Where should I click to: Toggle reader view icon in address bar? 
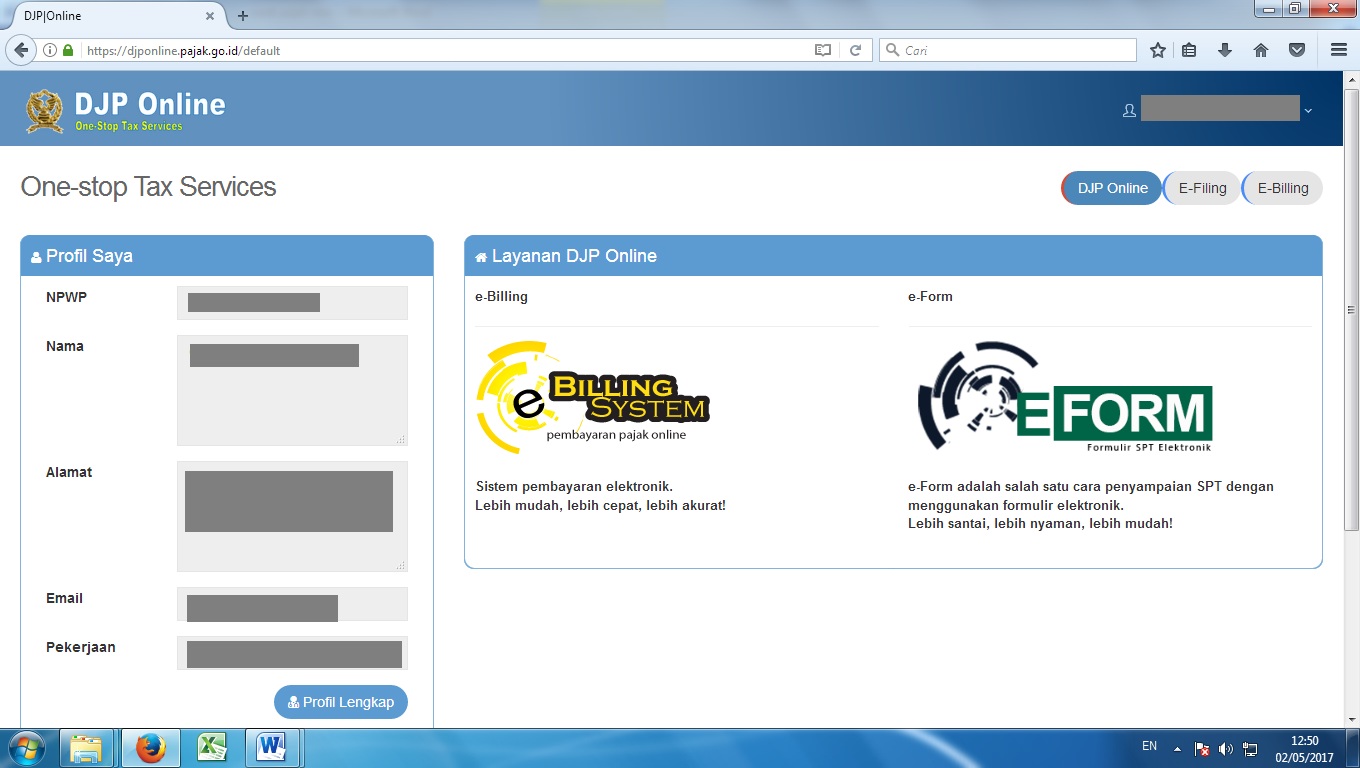823,50
